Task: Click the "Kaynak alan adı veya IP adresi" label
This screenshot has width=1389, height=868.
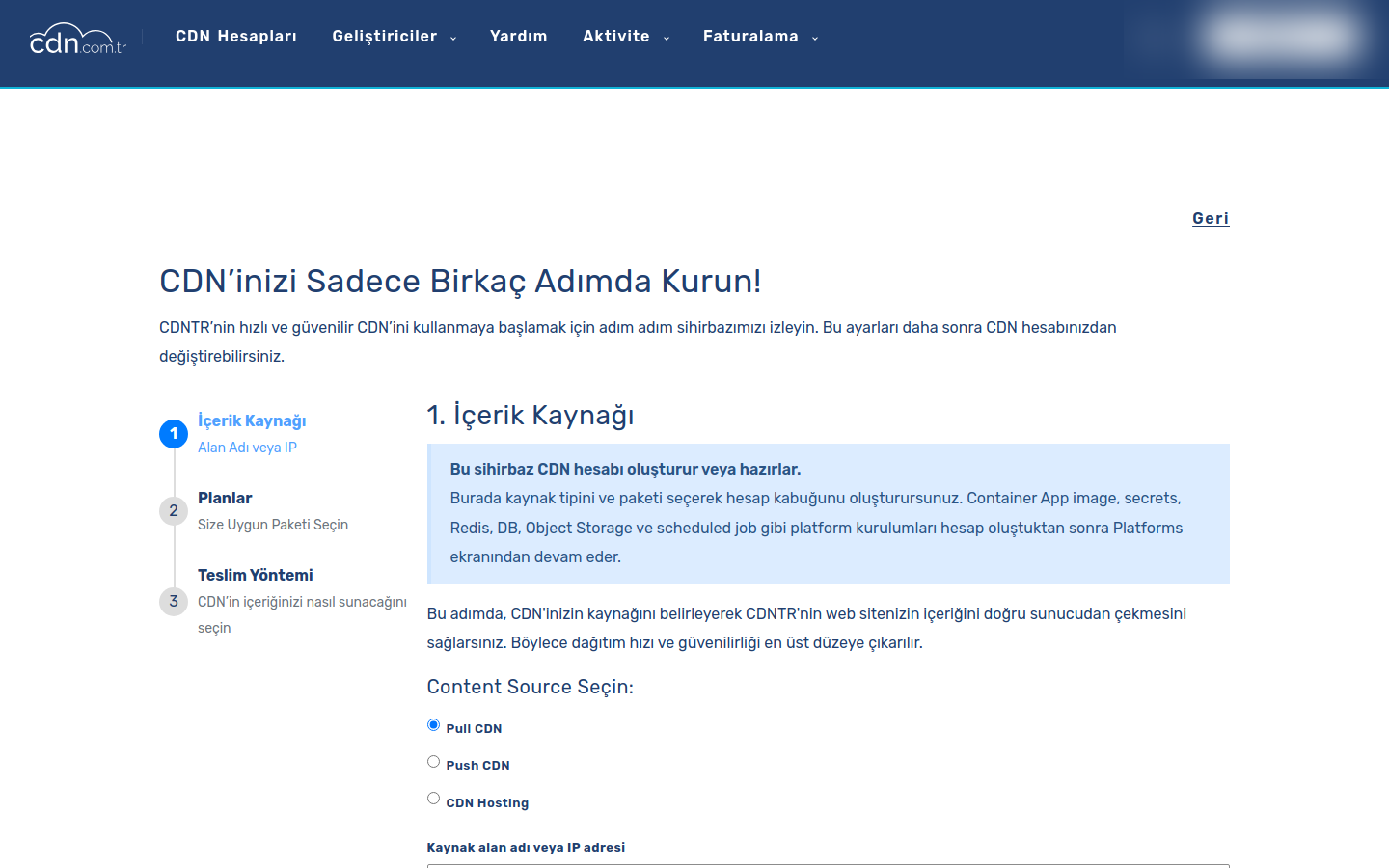Action: coord(526,848)
